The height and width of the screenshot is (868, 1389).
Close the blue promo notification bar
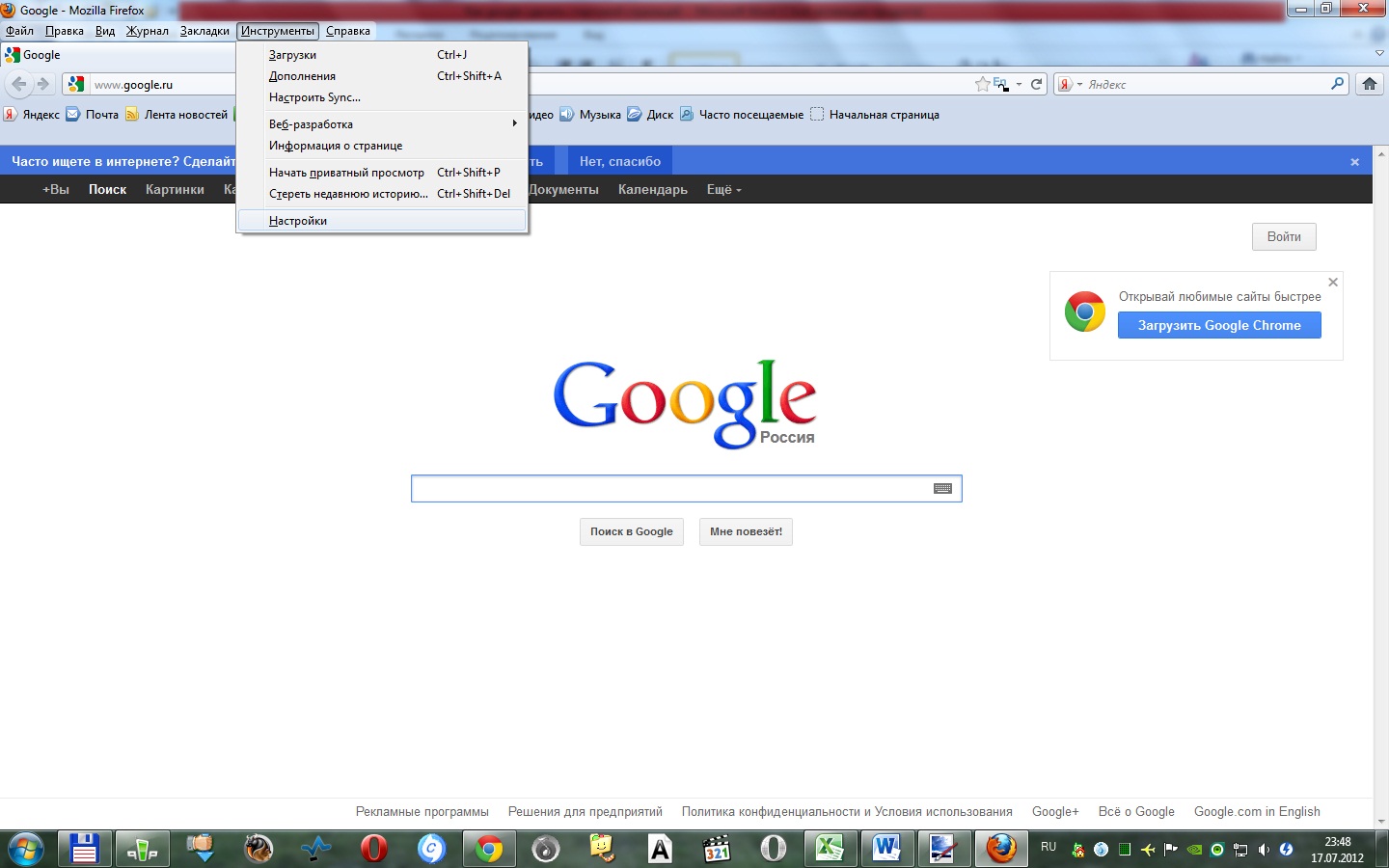1354,162
